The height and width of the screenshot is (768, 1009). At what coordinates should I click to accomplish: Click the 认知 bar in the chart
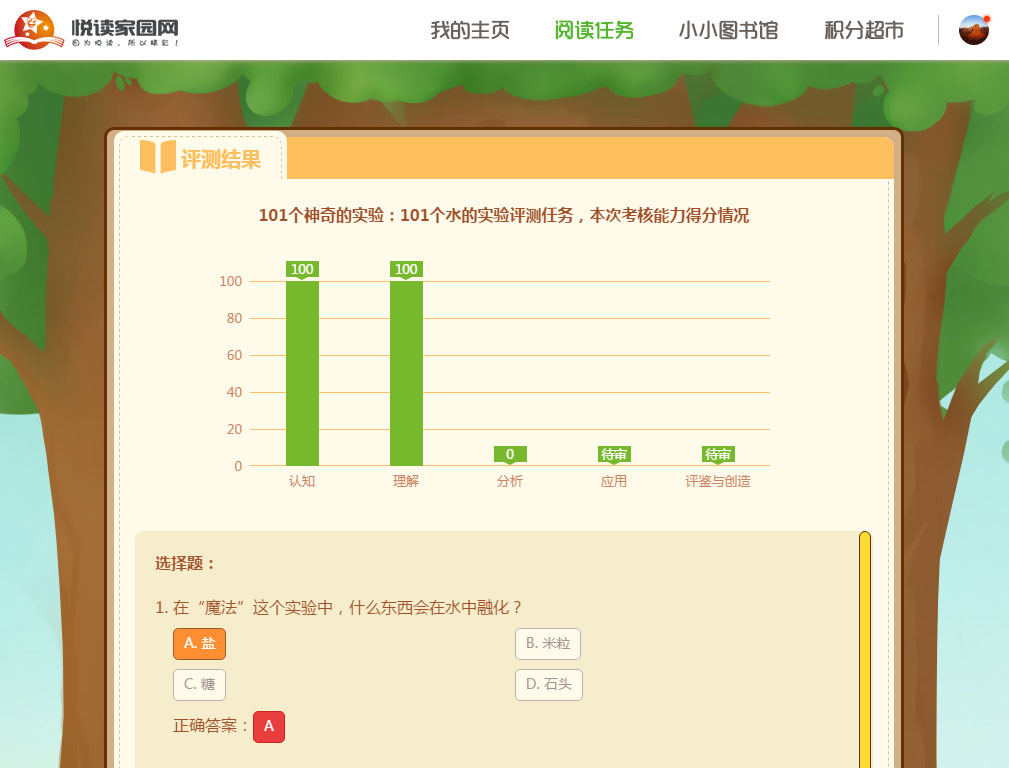[x=302, y=373]
